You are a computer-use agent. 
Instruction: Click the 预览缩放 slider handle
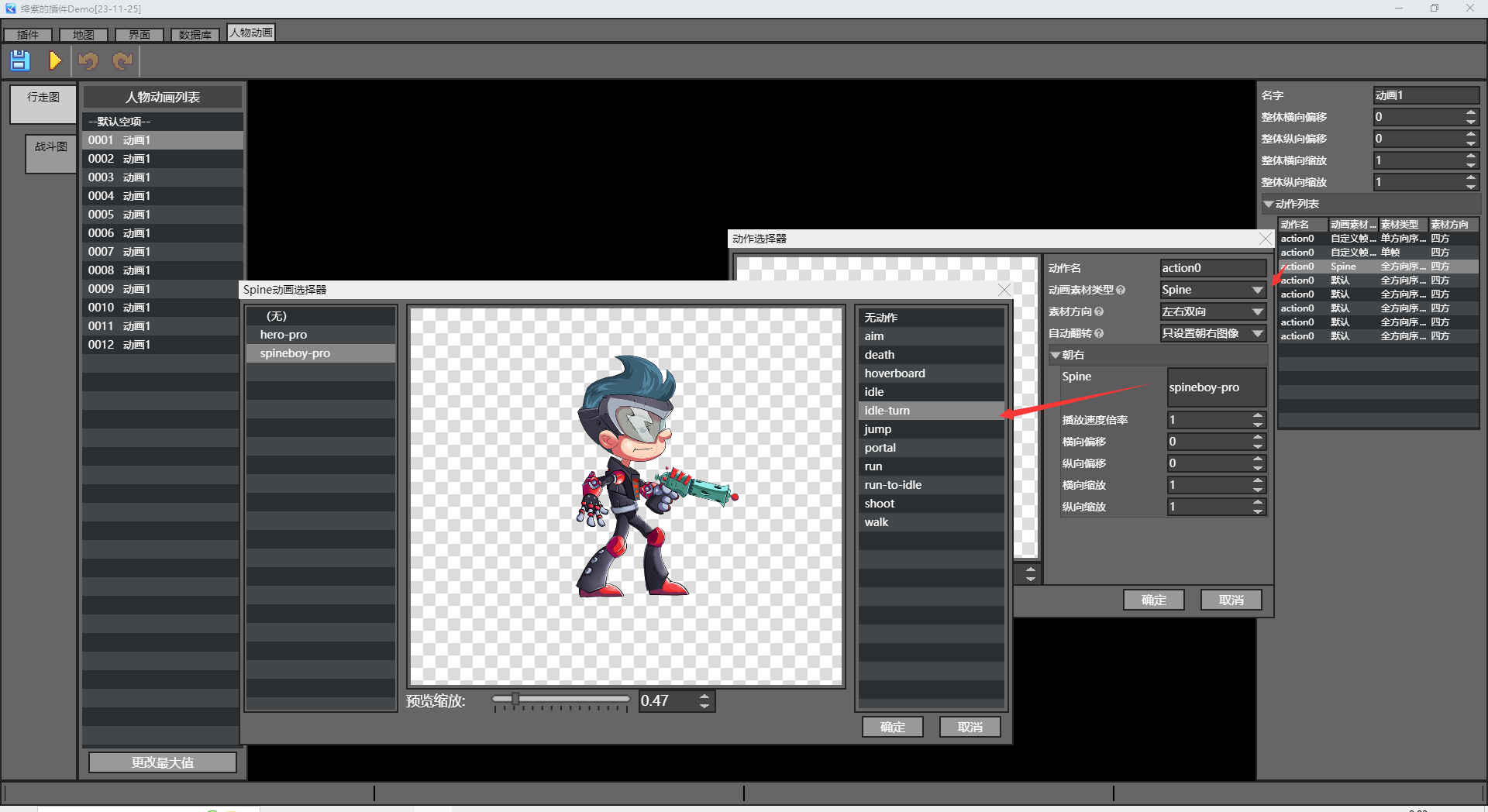click(515, 699)
